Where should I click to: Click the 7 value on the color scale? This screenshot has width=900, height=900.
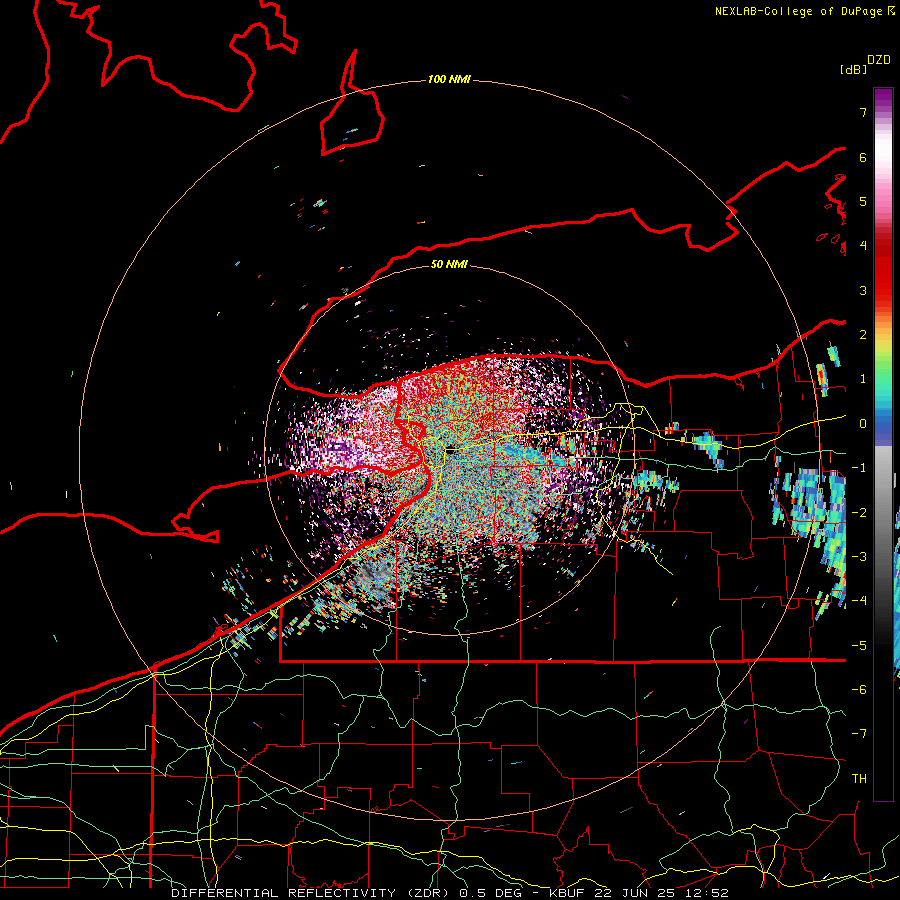click(863, 112)
